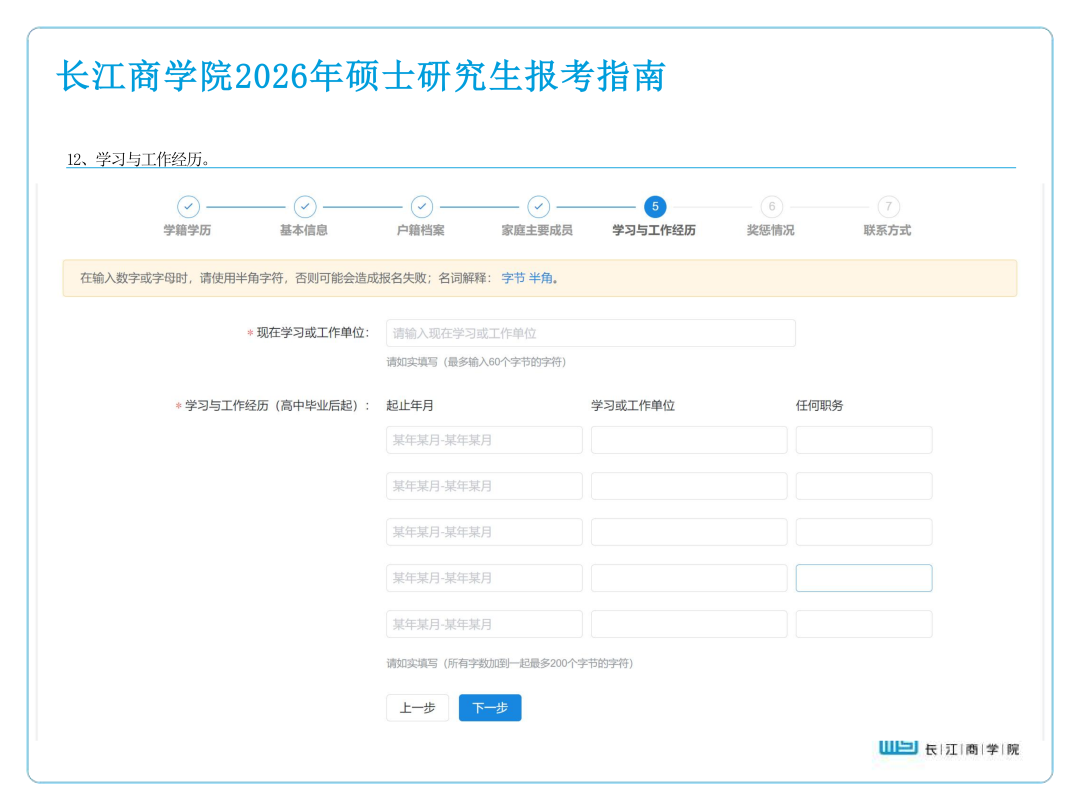Select the fourth row 任何职务 highlighted field
The width and height of the screenshot is (1080, 810).
pyautogui.click(x=864, y=578)
